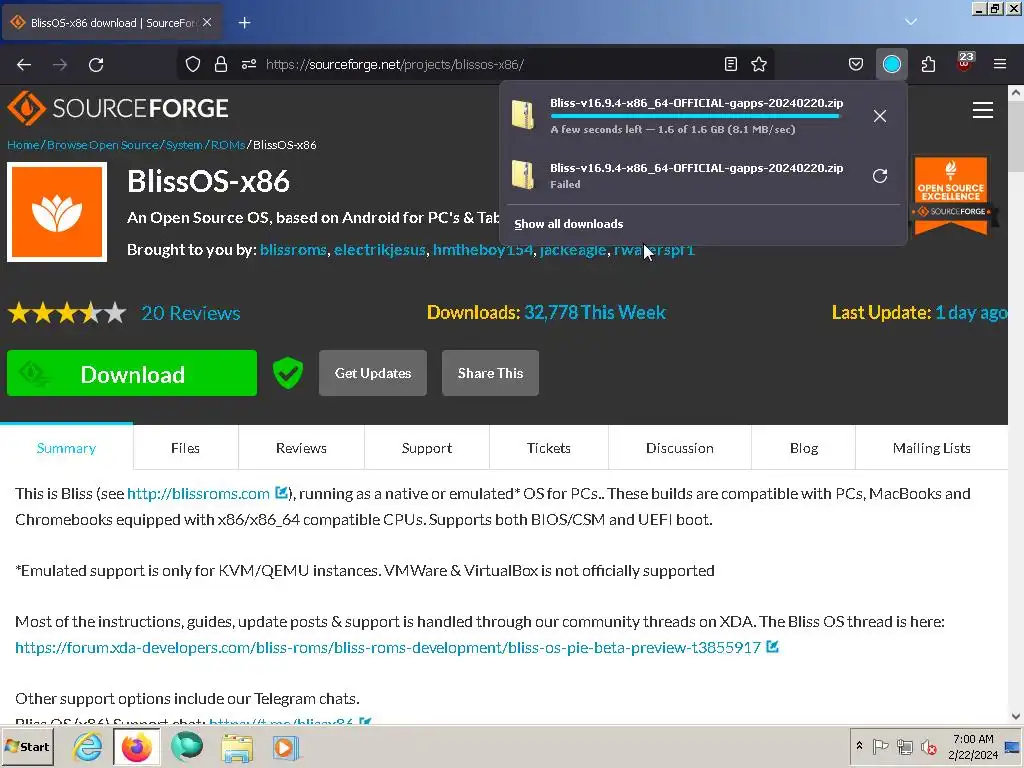Cancel the in-progress Bliss zip download
This screenshot has height=768, width=1024.
pos(880,116)
